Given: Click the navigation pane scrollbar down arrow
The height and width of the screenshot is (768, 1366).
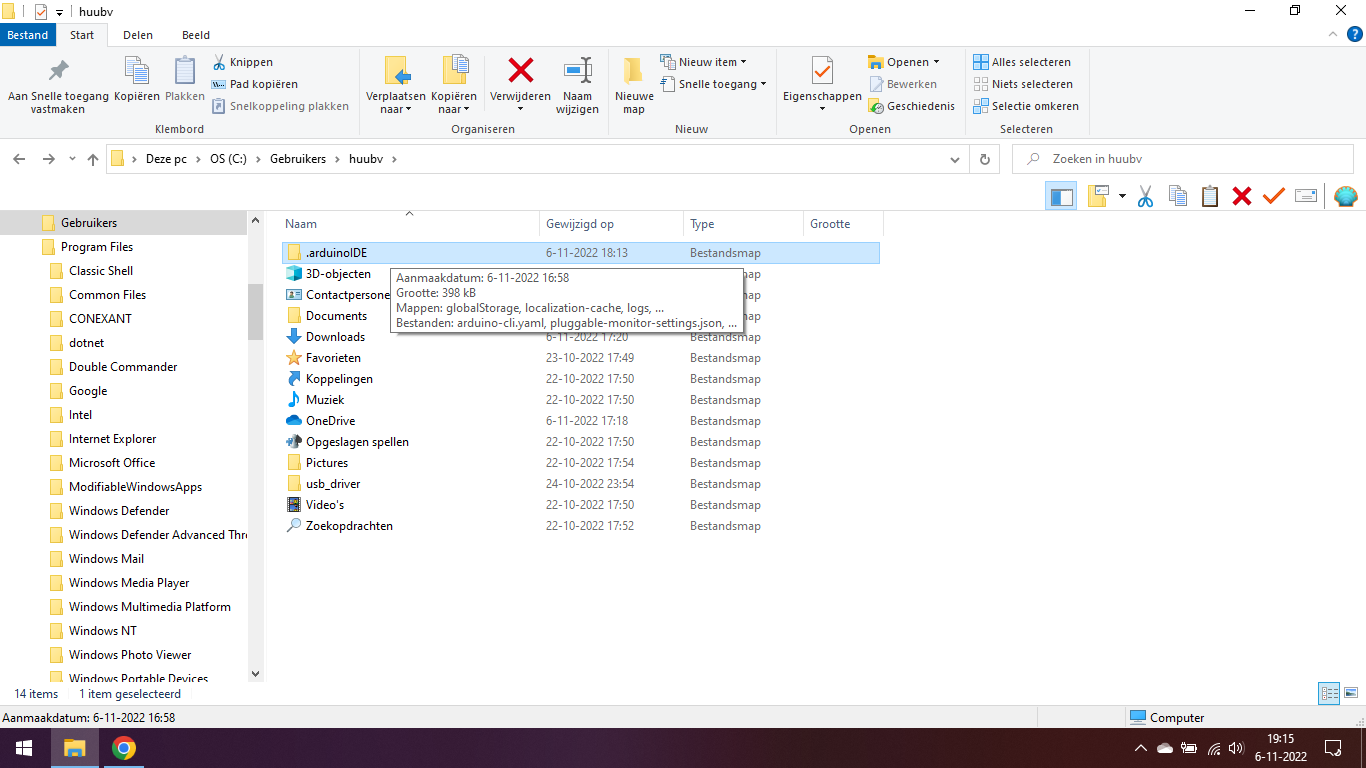Looking at the screenshot, I should coord(255,674).
